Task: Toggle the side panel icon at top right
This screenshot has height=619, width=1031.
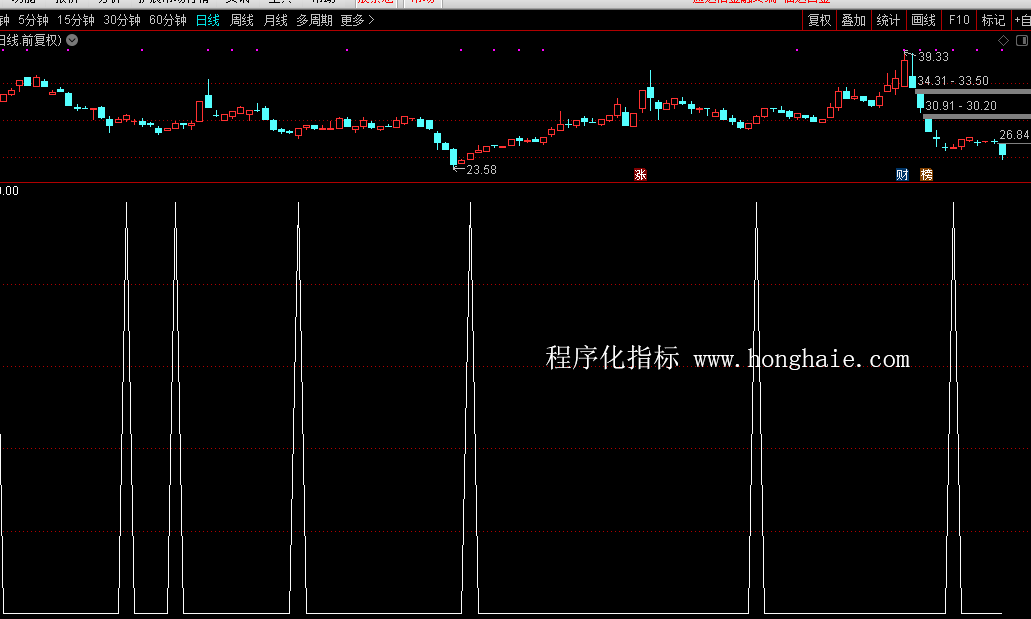Action: coord(1022,40)
